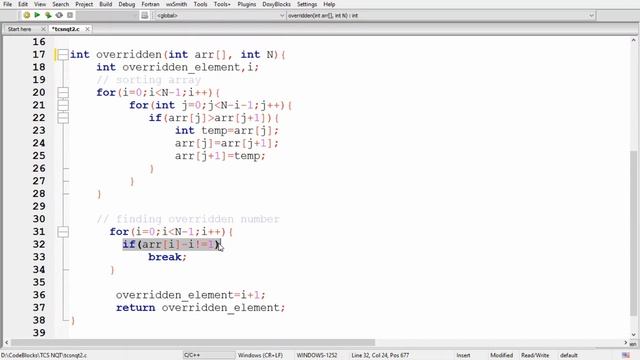The height and width of the screenshot is (360, 640).
Task: Click the horizontal scrollbar right arrow
Action: [x=626, y=343]
